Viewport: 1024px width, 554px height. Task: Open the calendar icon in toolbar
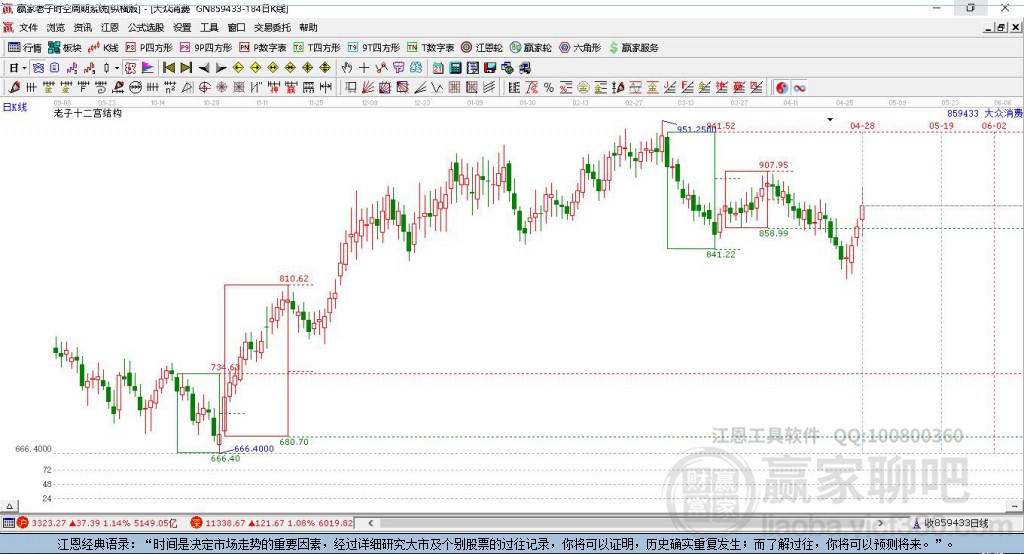(x=438, y=67)
